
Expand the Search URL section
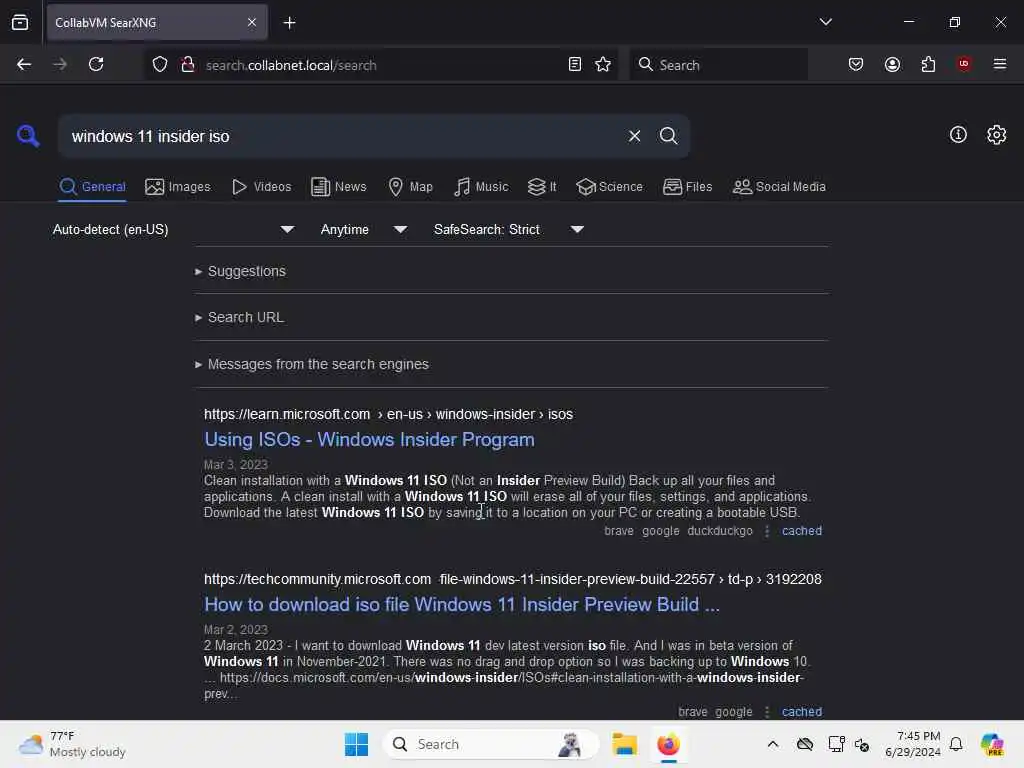(239, 317)
